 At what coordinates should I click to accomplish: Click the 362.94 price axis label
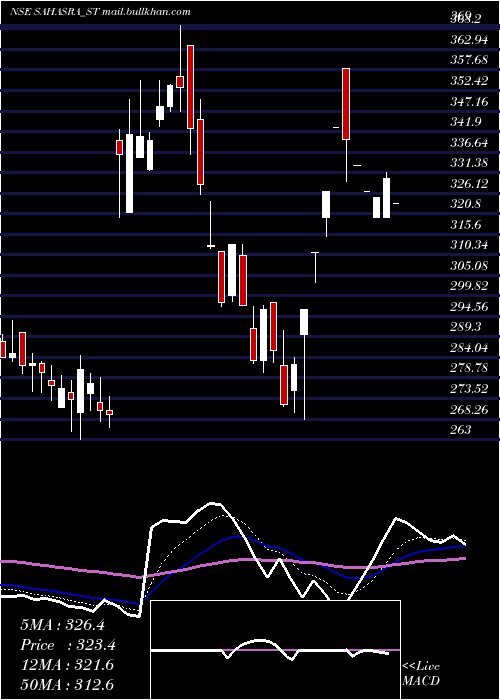pyautogui.click(x=470, y=39)
